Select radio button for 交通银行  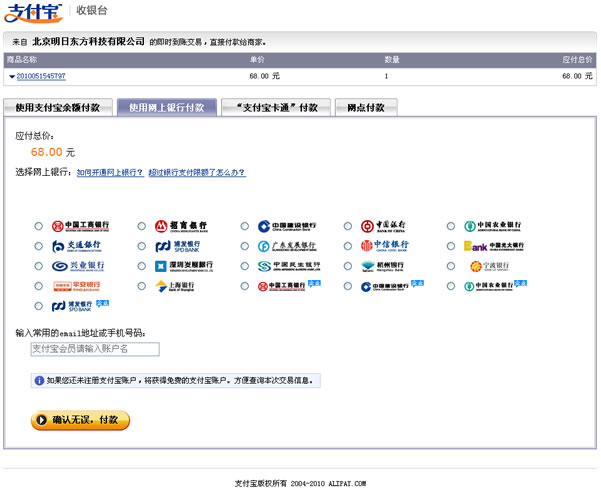coord(38,246)
